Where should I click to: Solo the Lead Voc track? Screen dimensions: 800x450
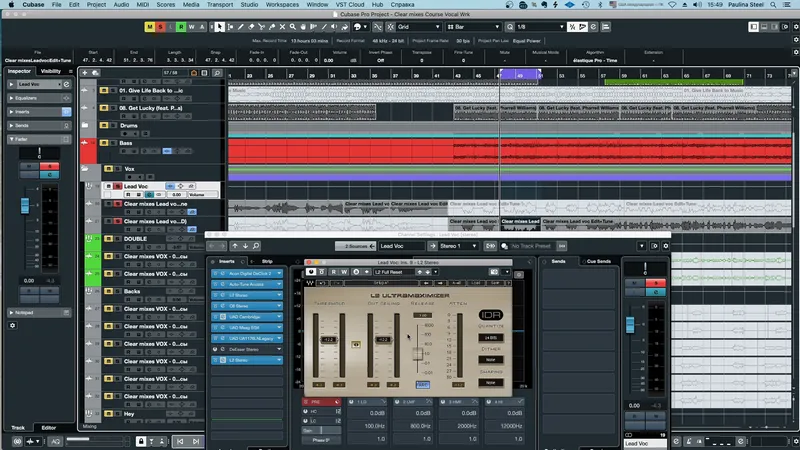coord(117,186)
